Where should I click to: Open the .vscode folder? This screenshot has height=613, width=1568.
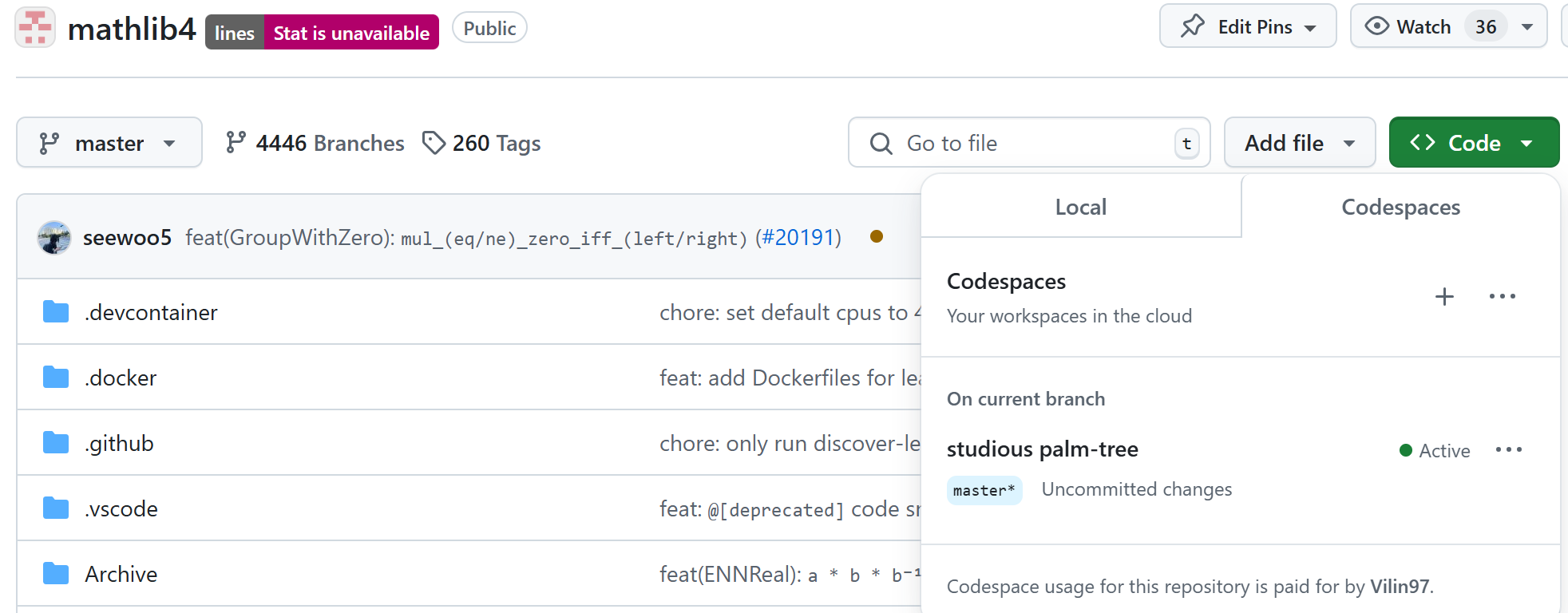121,508
